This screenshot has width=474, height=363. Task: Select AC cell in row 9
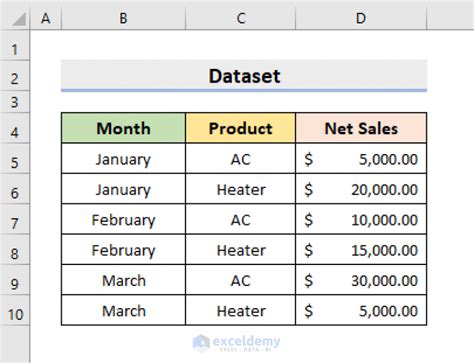pos(240,280)
